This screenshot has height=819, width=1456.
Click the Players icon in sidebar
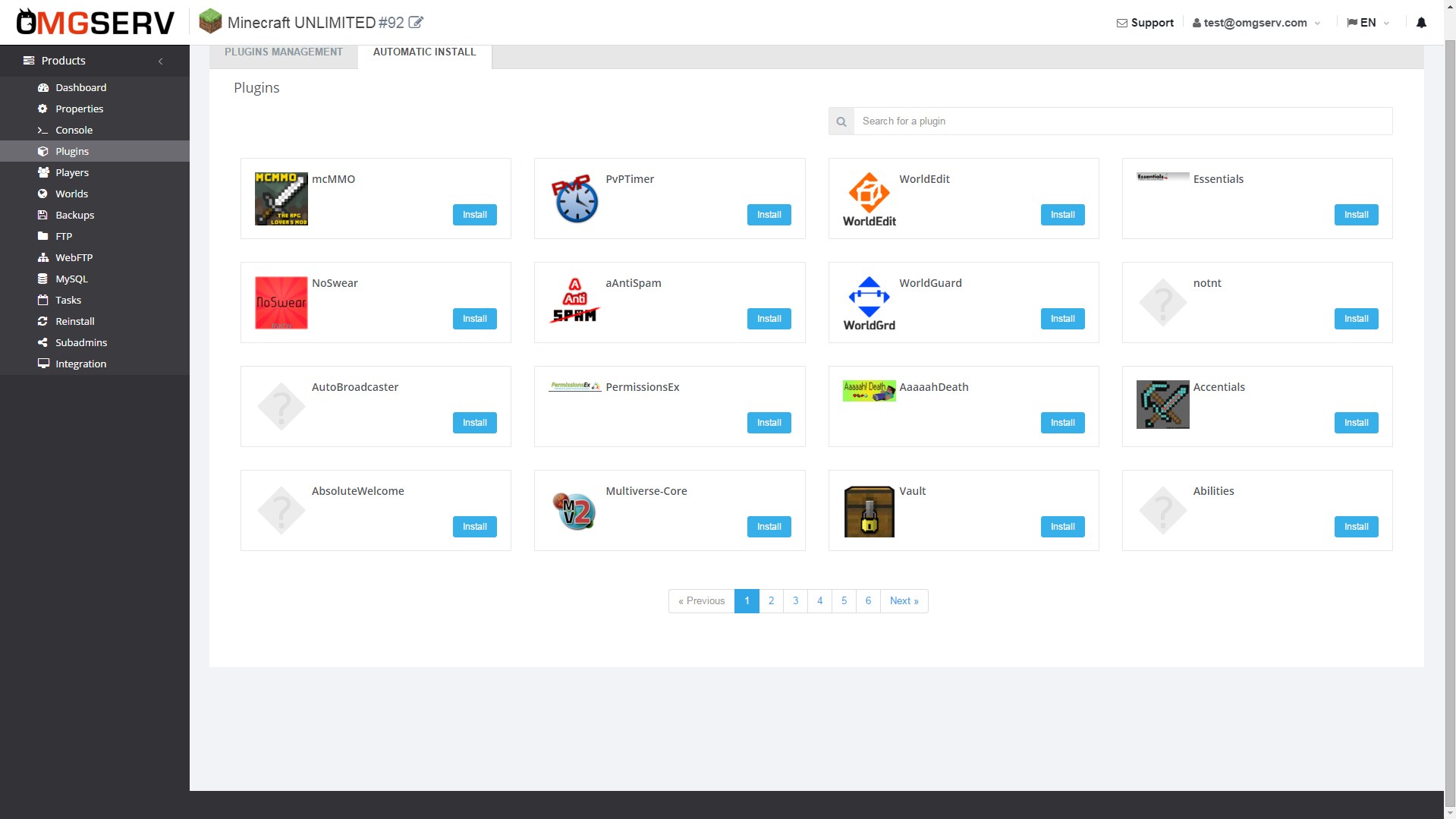point(43,172)
